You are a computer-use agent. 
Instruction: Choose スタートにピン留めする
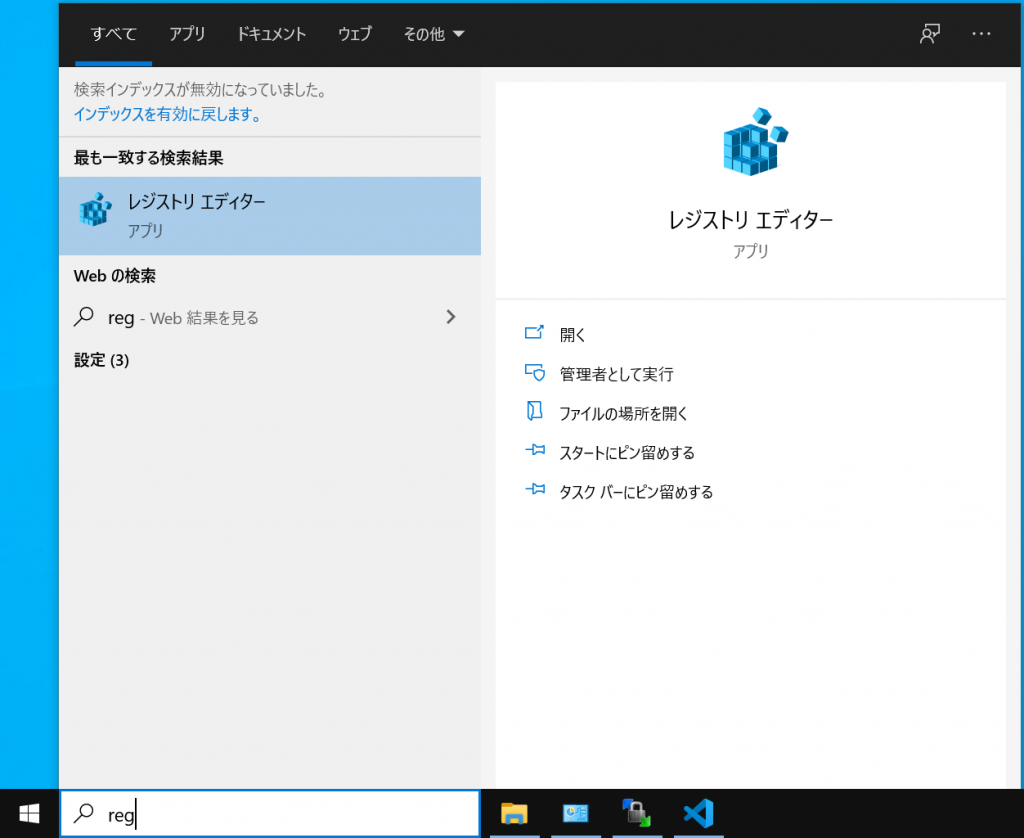coord(626,453)
